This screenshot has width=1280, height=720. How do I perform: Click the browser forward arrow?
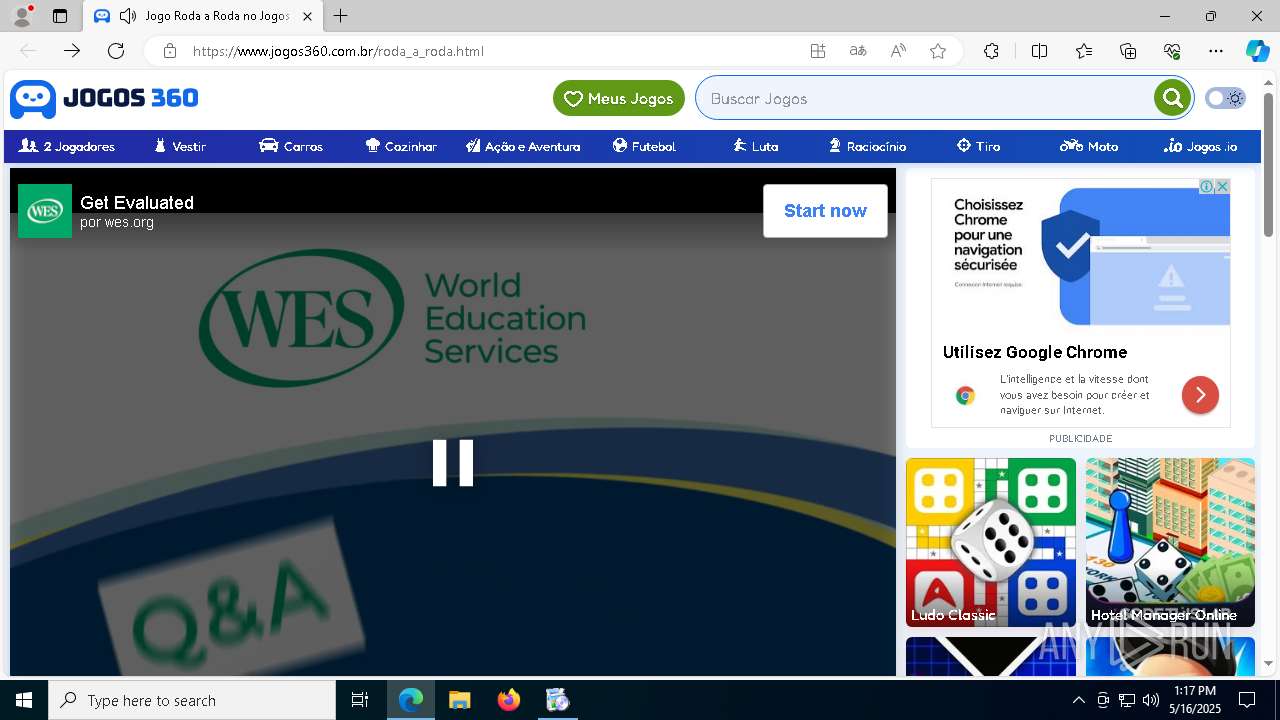[72, 51]
